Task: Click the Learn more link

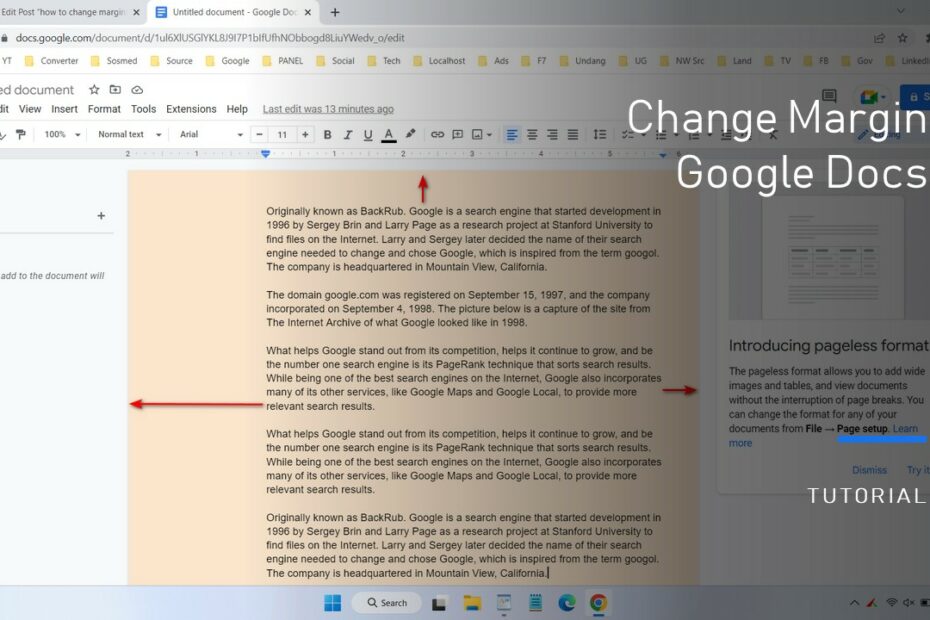Action: click(x=823, y=435)
